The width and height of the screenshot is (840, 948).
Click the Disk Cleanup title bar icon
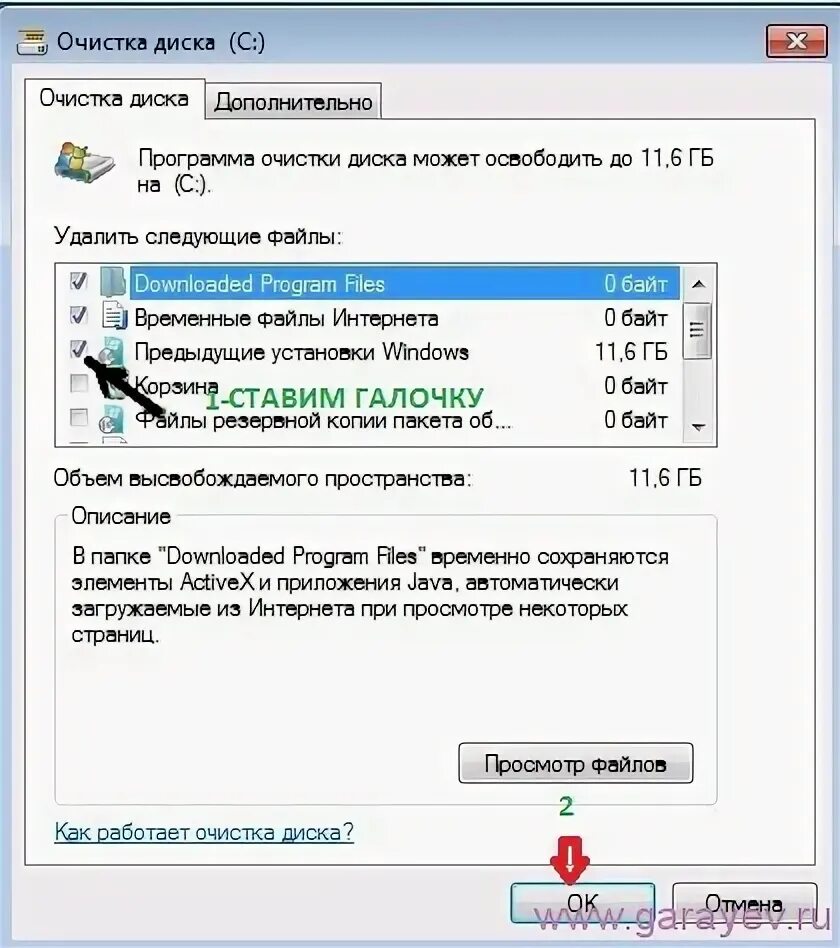tap(32, 42)
